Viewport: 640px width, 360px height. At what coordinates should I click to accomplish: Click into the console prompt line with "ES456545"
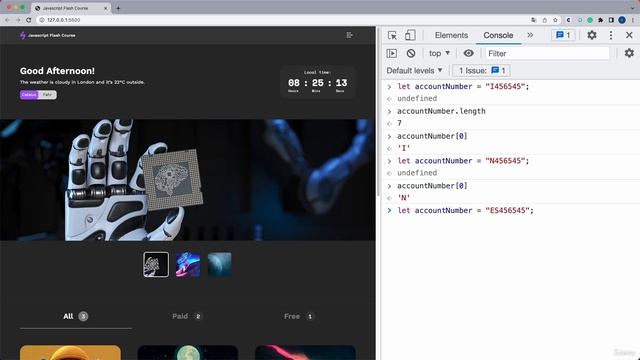pos(465,211)
